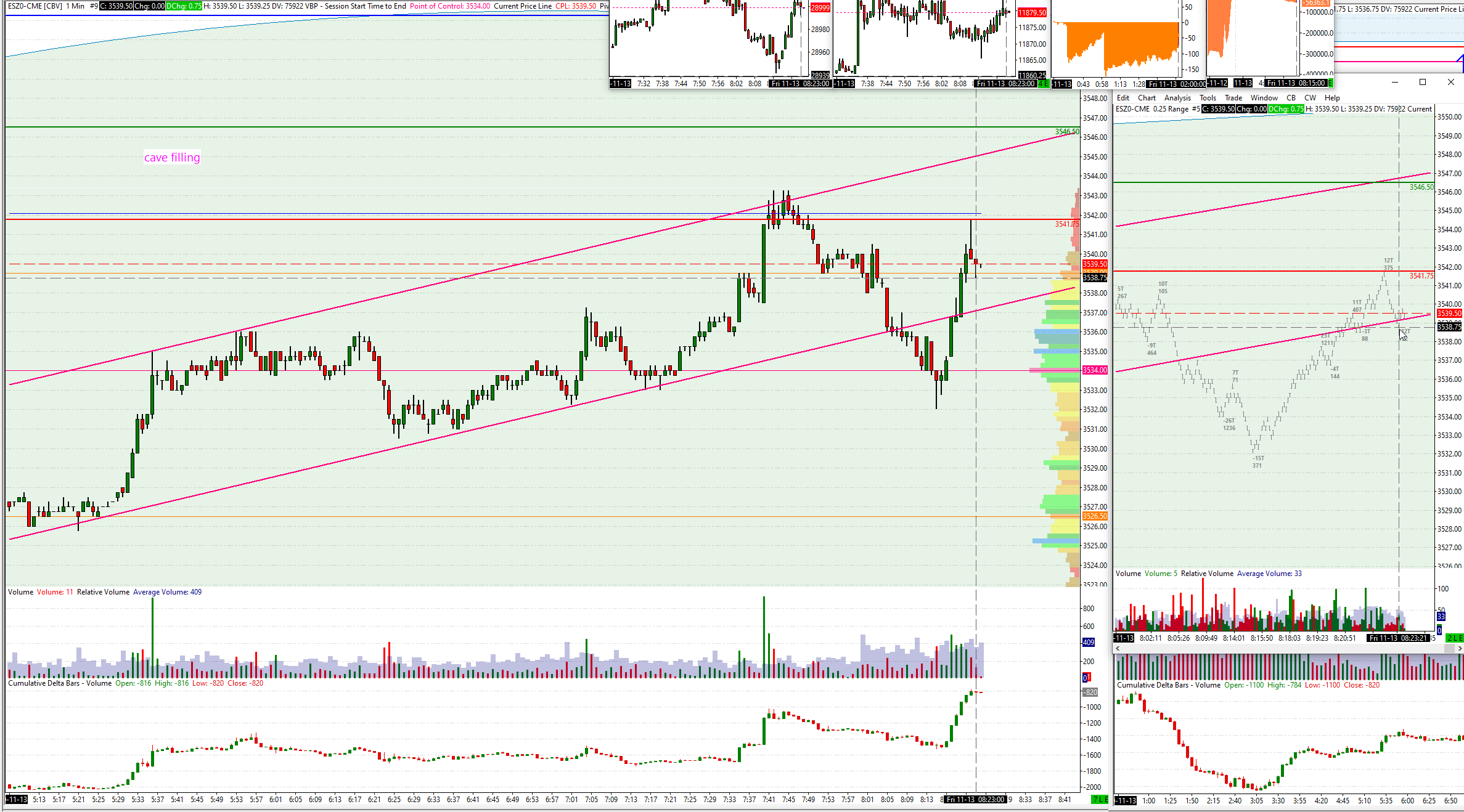Click the horizontal scrollbar thumb of range chart
Image resolution: width=1464 pixels, height=812 pixels.
coord(1449,648)
